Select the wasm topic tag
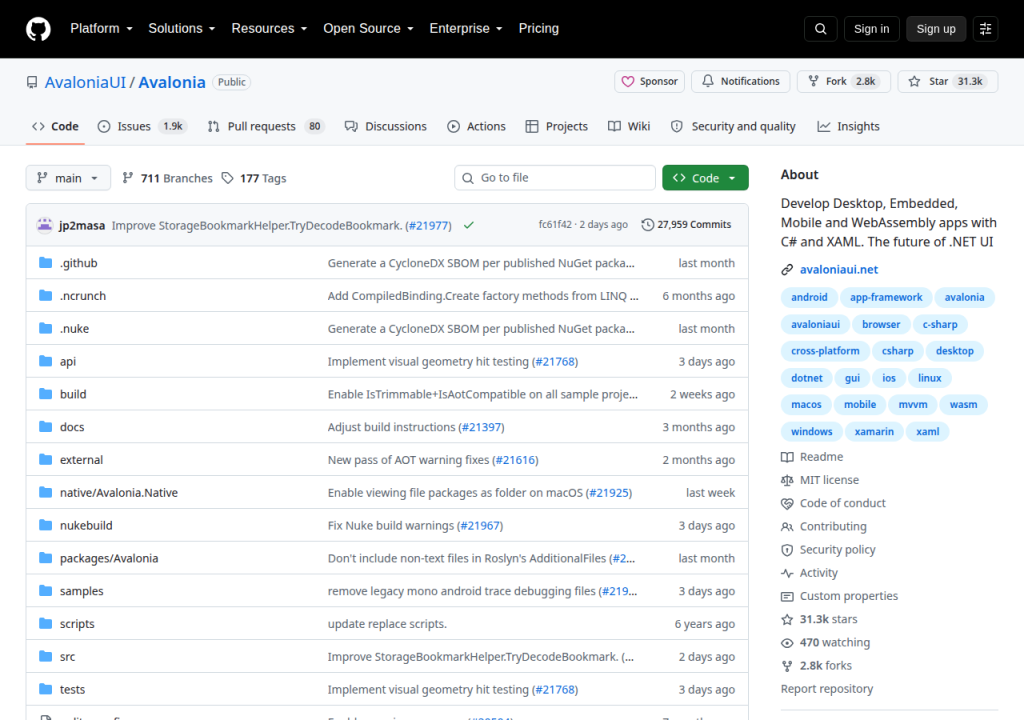 (x=963, y=404)
